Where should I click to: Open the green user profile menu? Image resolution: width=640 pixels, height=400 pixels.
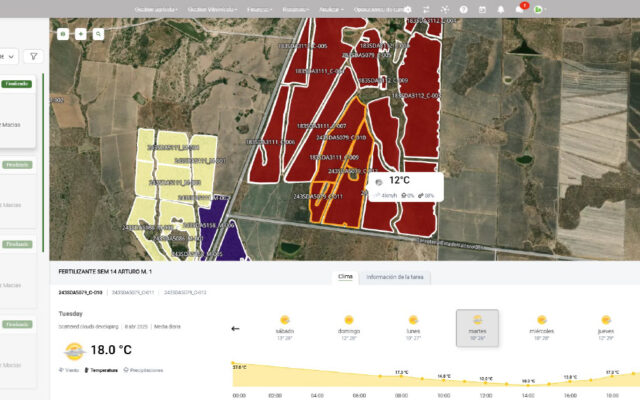(x=540, y=9)
